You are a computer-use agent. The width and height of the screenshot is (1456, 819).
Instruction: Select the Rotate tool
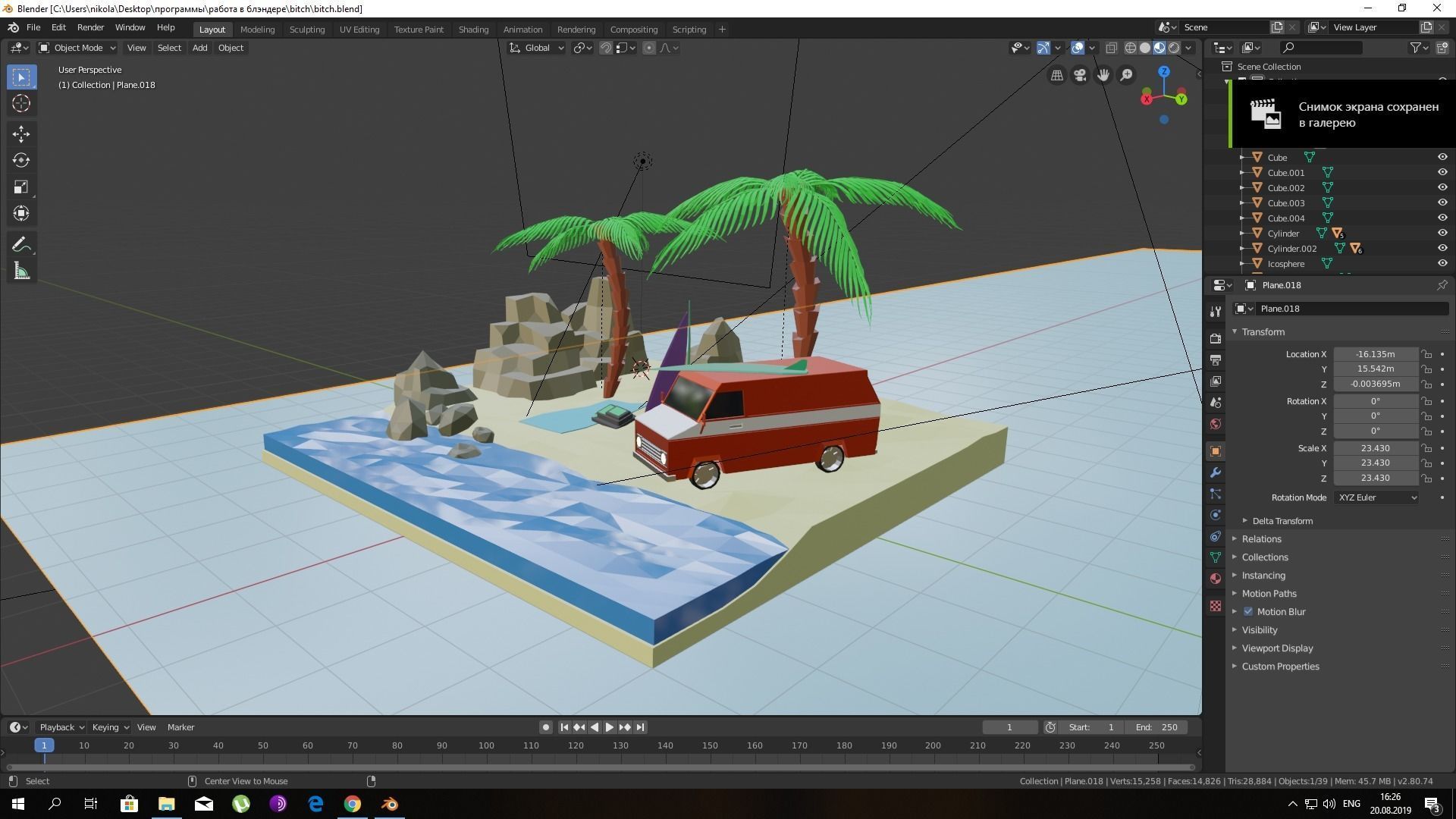[x=21, y=160]
